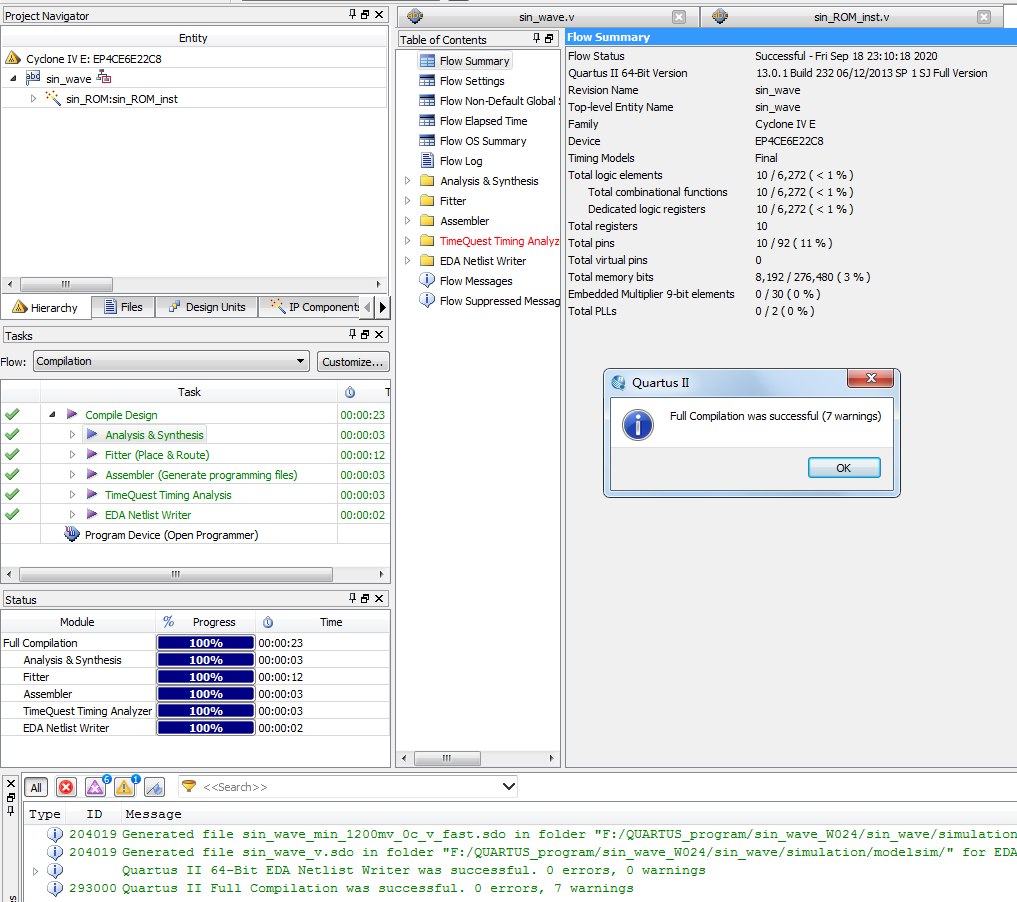Click the play icon for Fitter task
Image resolution: width=1017 pixels, height=902 pixels.
[x=92, y=455]
